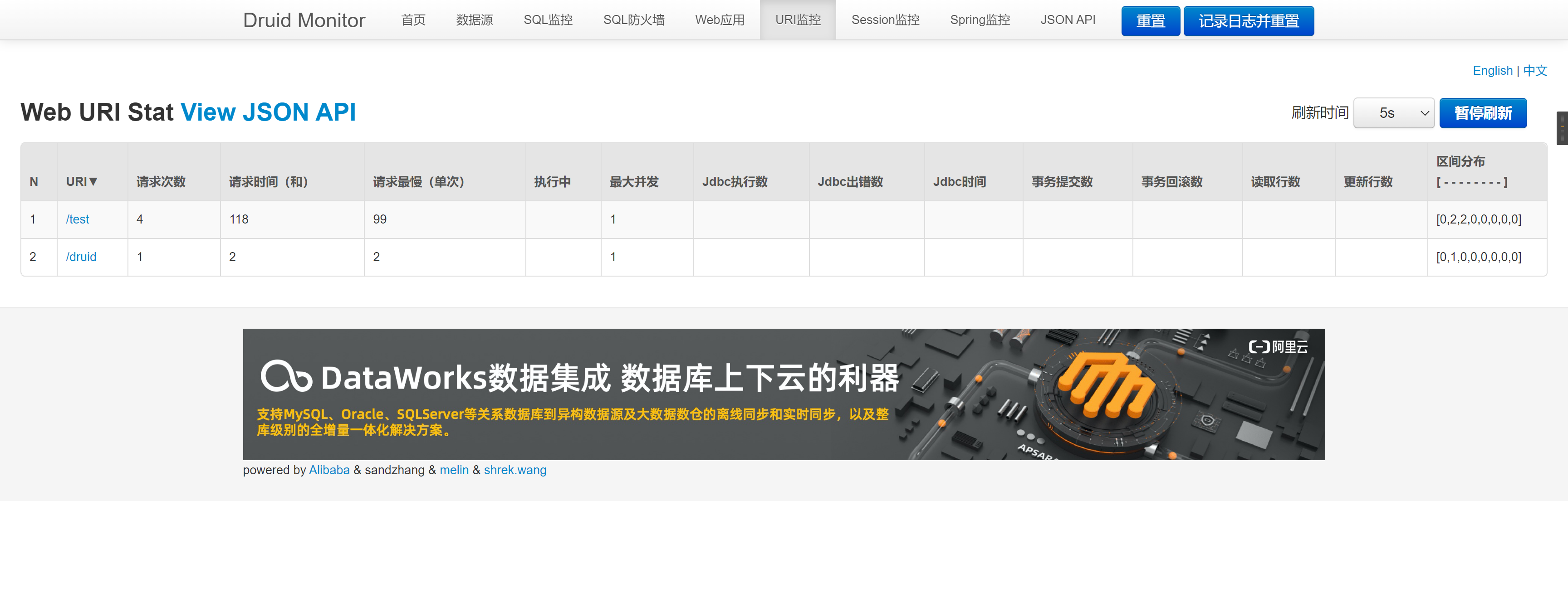Select the request count 4 cell in /test row

pyautogui.click(x=174, y=219)
